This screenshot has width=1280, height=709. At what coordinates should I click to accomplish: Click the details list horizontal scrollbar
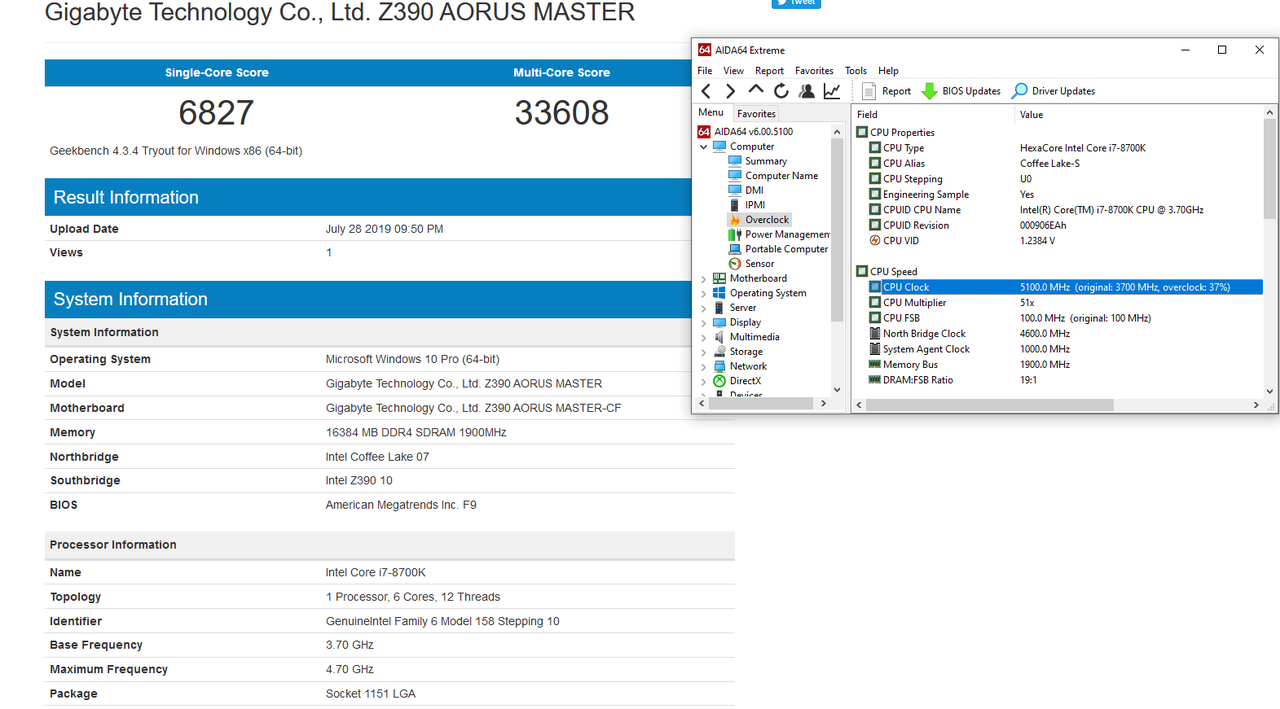pyautogui.click(x=988, y=405)
